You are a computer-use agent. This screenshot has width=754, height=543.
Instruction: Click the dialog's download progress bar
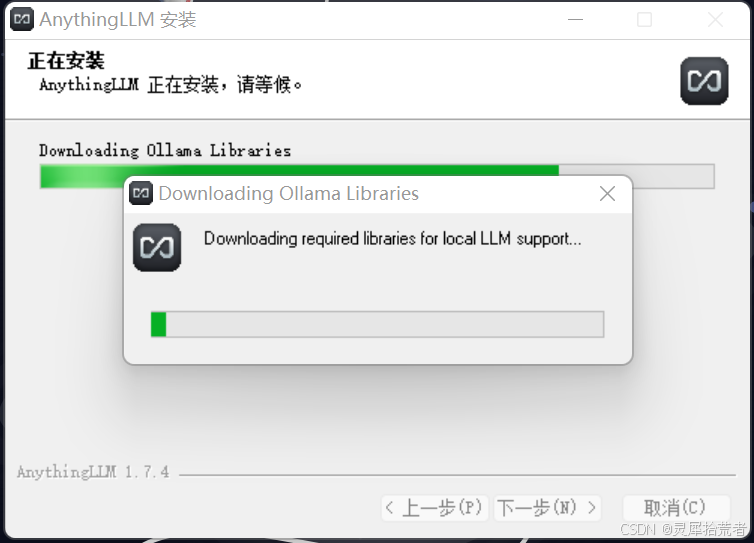377,324
